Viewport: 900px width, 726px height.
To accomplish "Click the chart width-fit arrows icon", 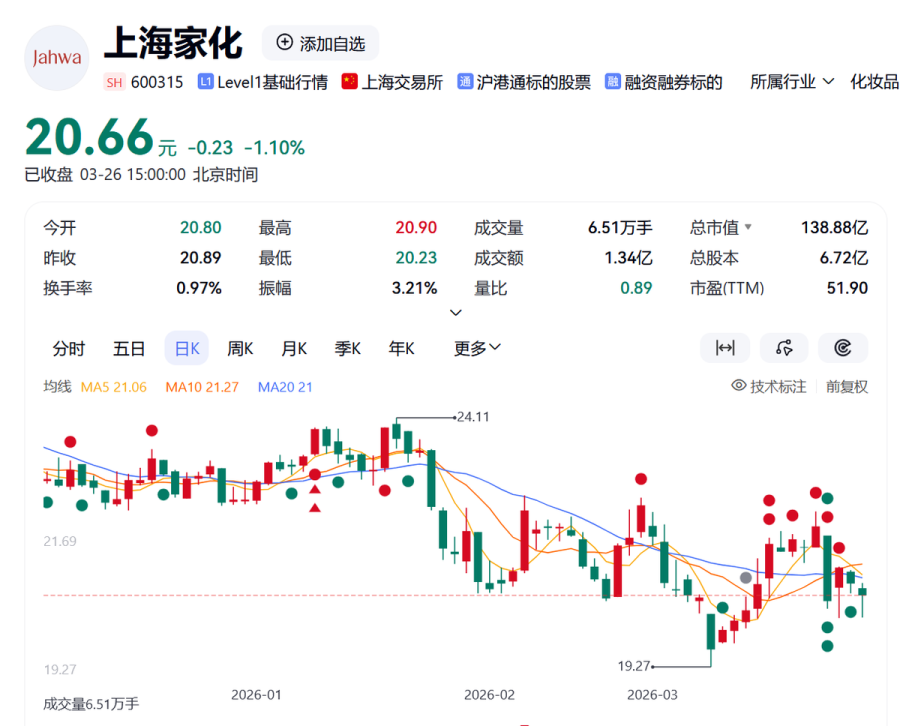I will click(725, 348).
